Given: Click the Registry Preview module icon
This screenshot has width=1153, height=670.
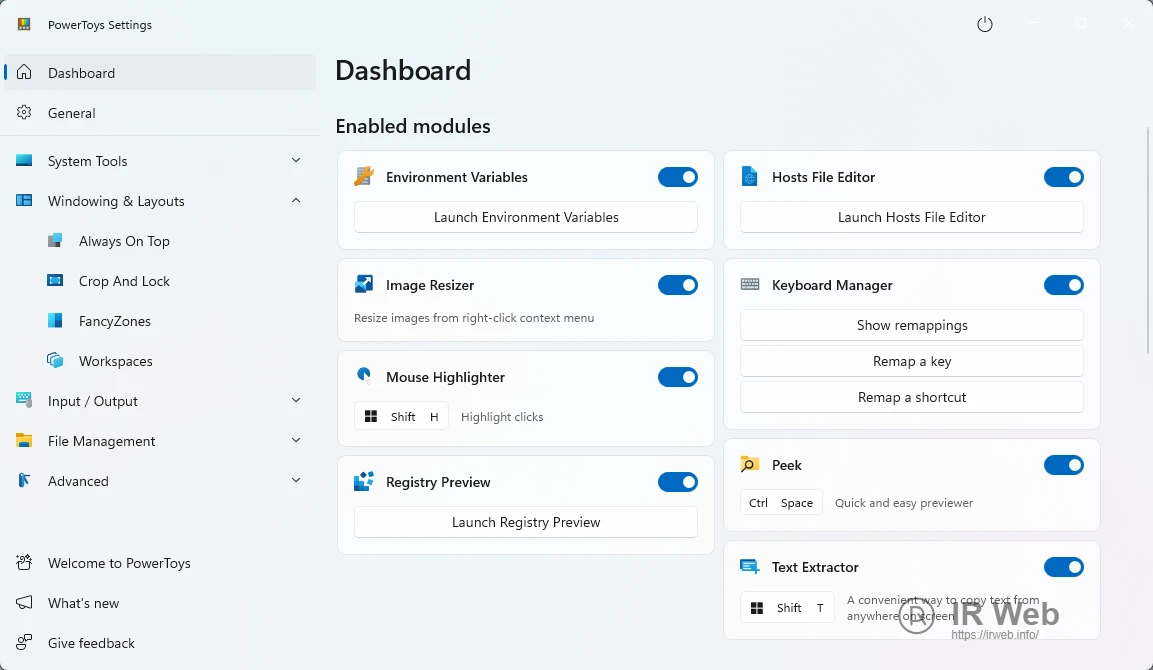Looking at the screenshot, I should point(364,482).
